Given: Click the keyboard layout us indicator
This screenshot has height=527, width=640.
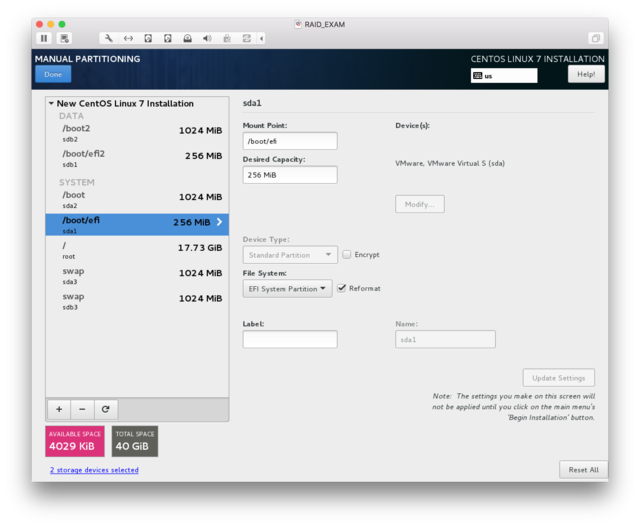Looking at the screenshot, I should tap(504, 75).
